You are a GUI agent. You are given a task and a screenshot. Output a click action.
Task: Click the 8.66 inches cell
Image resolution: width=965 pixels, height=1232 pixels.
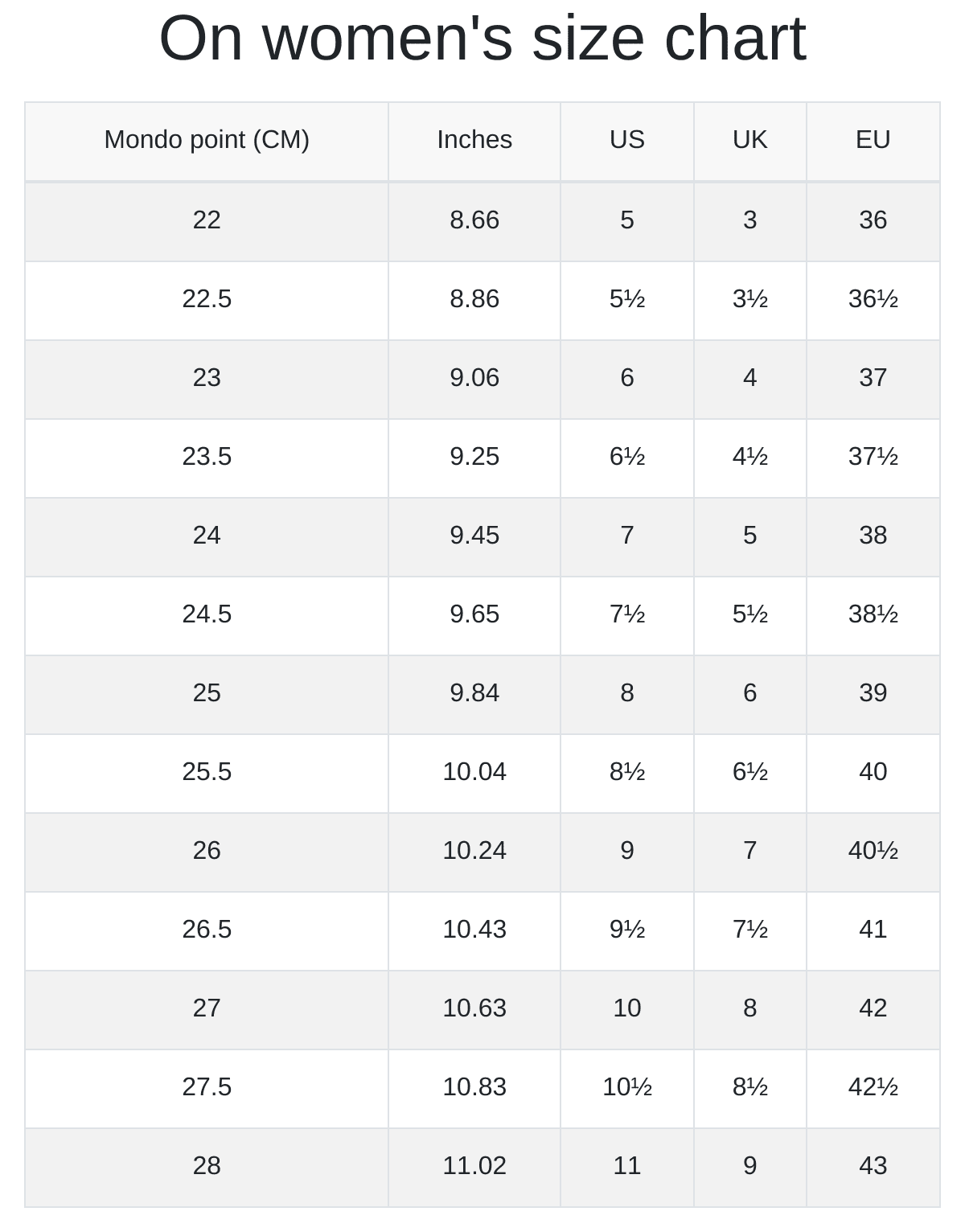(474, 220)
